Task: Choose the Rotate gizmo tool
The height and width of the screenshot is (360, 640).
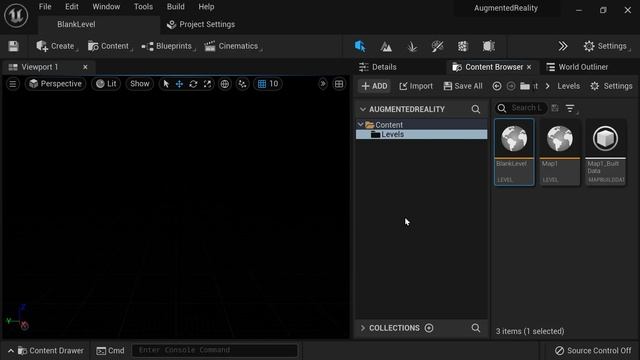Action: pos(193,84)
